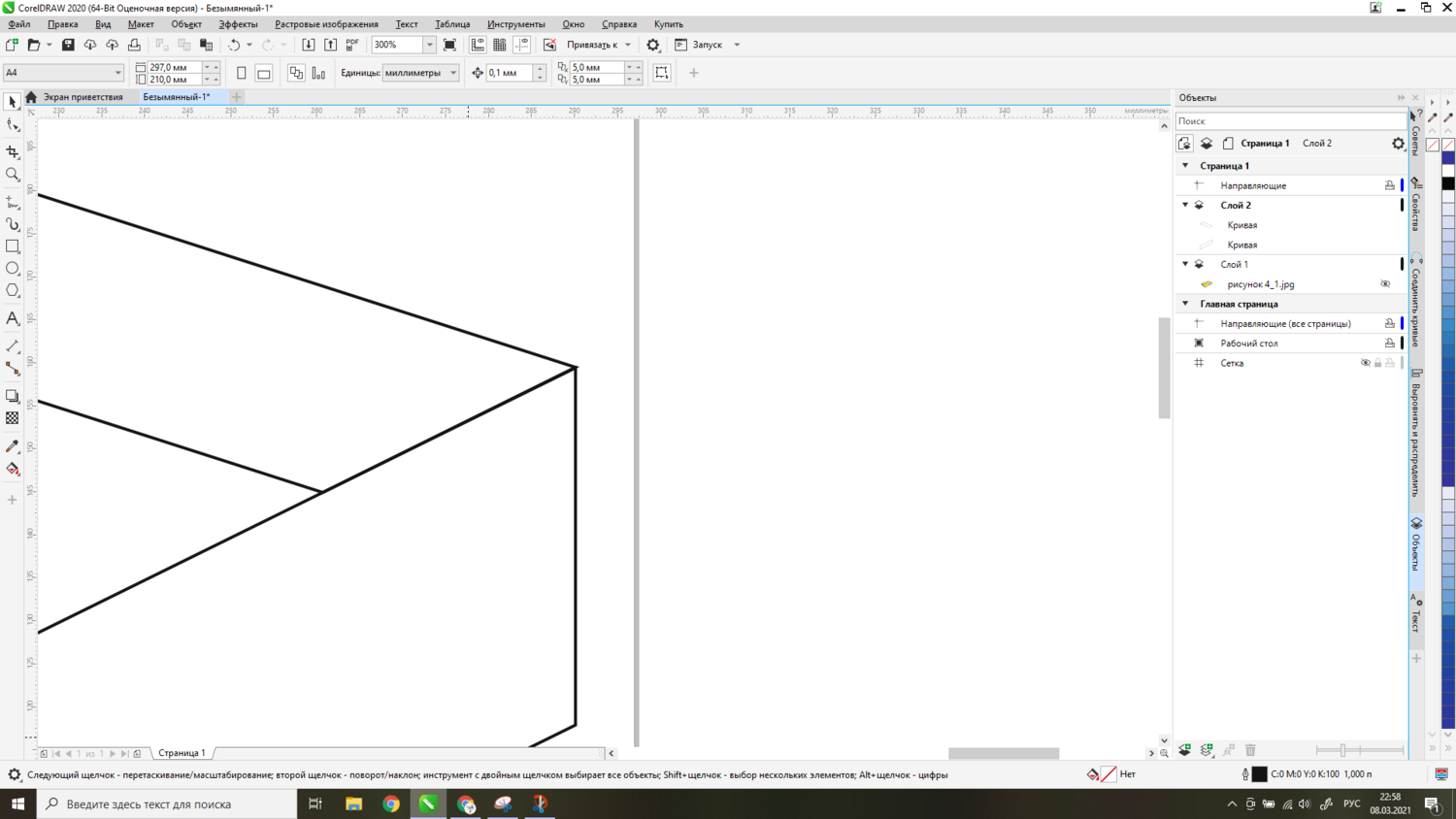The height and width of the screenshot is (819, 1456).
Task: Click the black swatch in color palette
Action: (1448, 183)
